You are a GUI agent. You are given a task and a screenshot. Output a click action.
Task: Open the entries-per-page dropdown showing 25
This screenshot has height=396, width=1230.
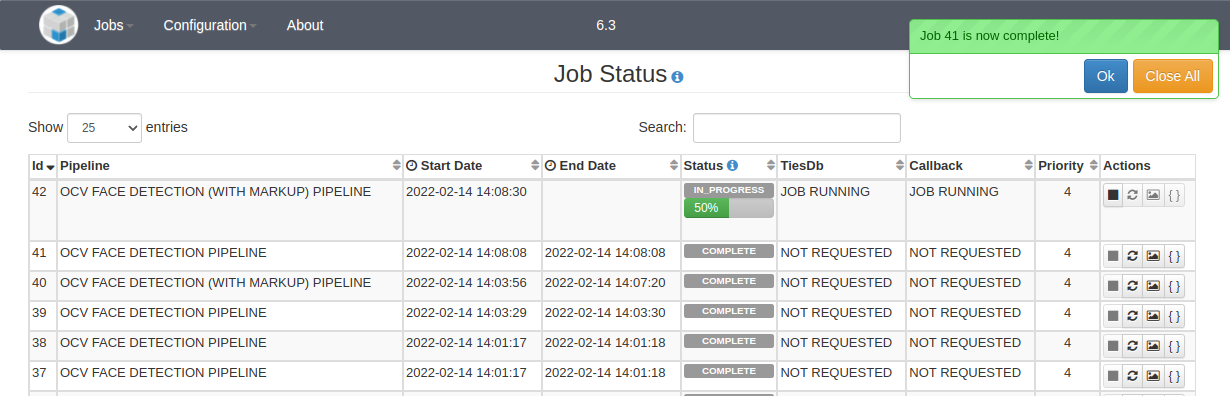pyautogui.click(x=105, y=128)
